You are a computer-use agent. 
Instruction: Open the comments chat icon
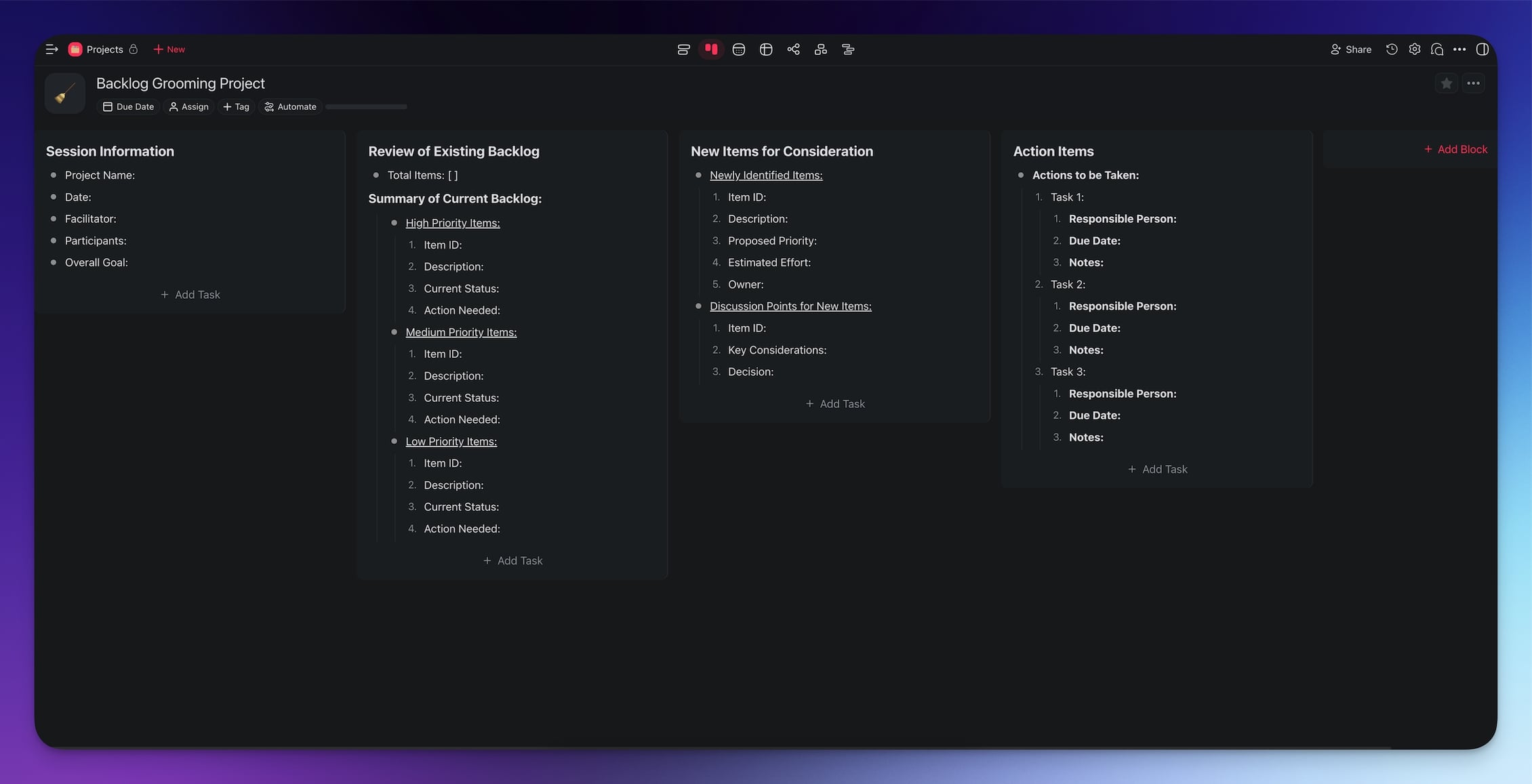click(x=1437, y=49)
